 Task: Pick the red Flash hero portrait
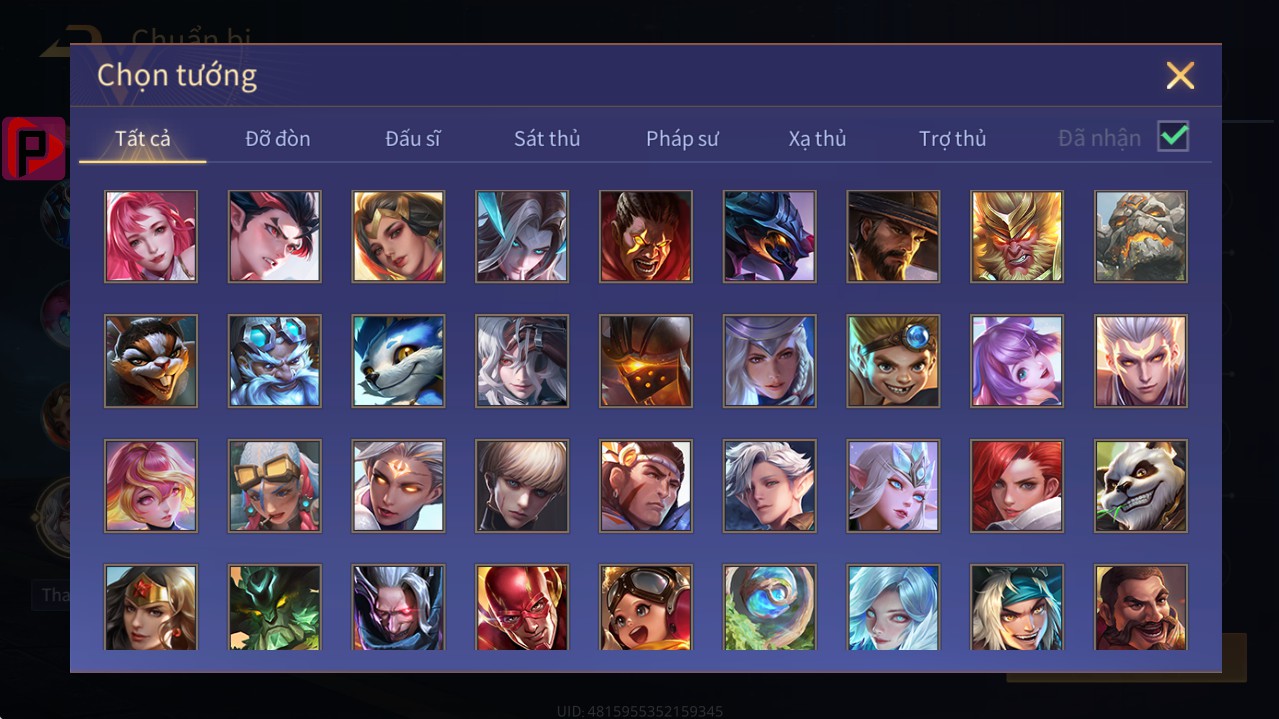522,608
